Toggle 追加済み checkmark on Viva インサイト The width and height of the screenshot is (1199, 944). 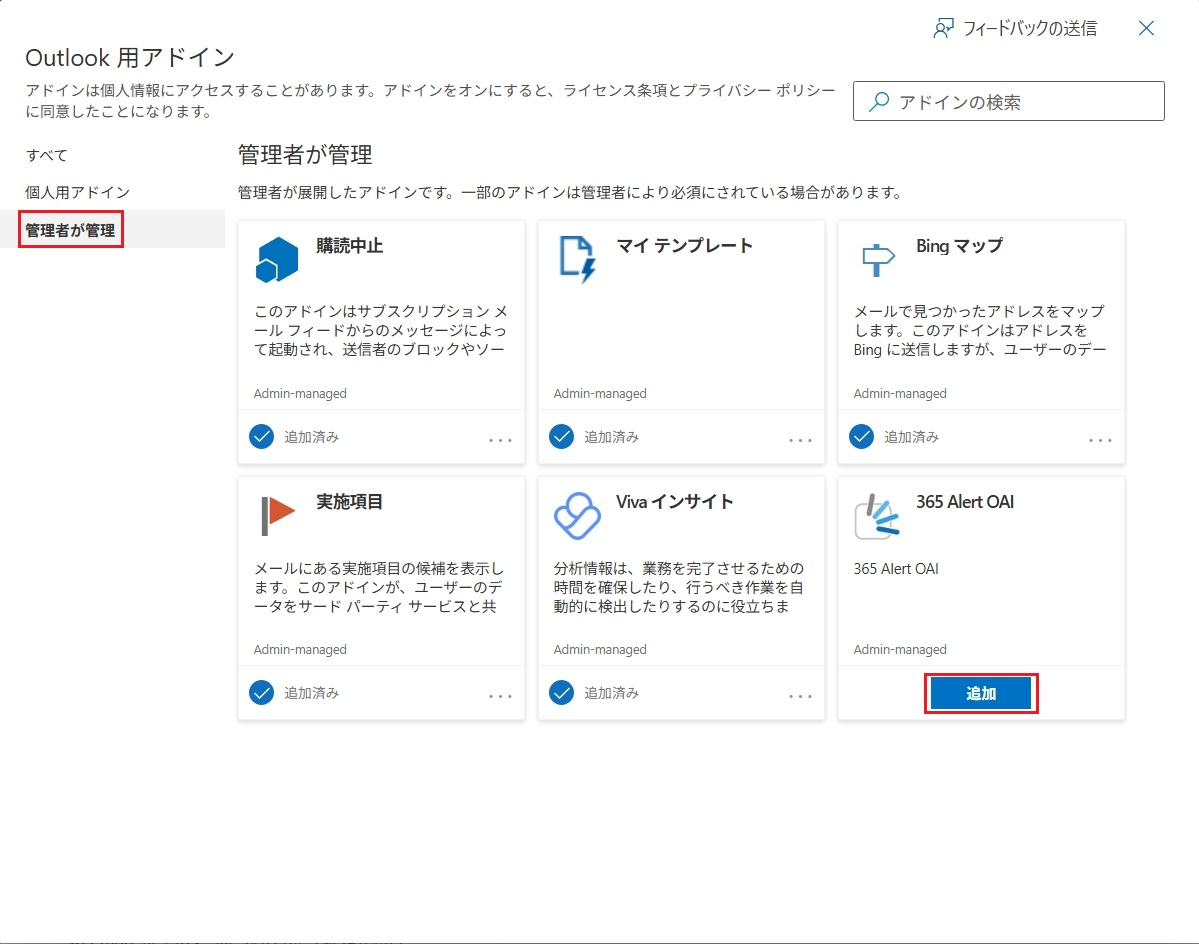pos(561,692)
